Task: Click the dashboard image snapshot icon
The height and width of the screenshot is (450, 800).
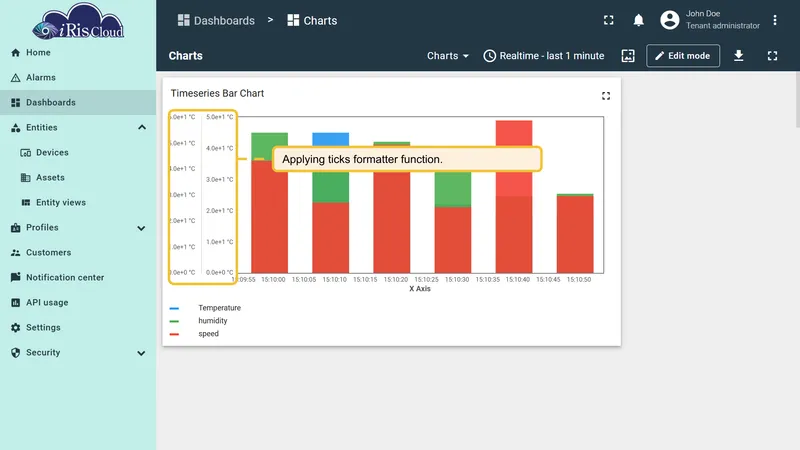Action: [x=628, y=56]
